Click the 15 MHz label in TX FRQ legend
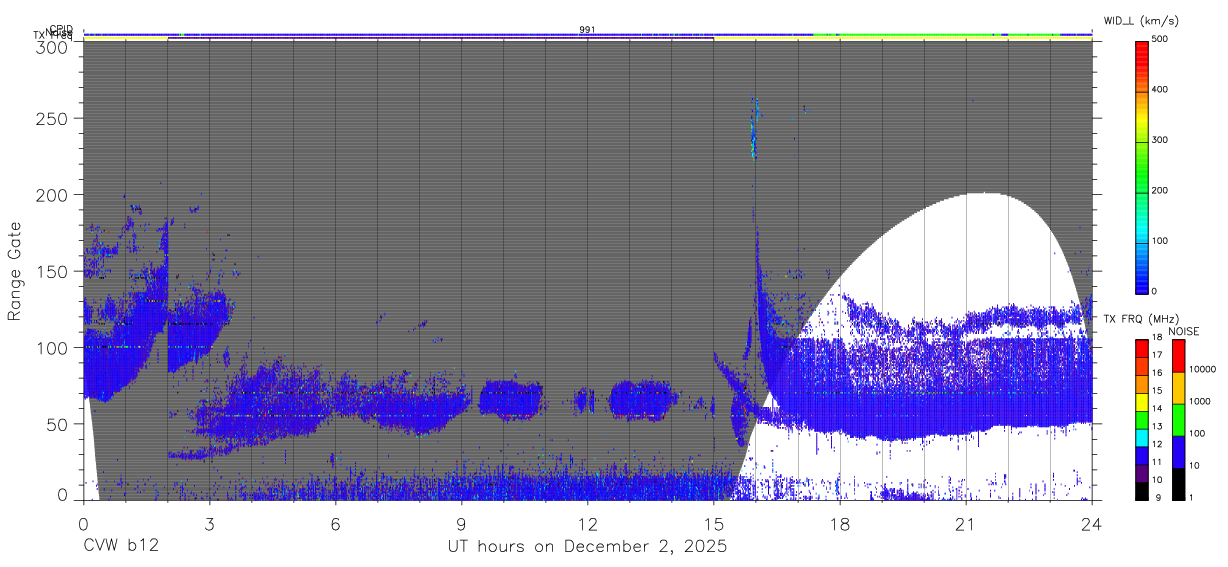 pyautogui.click(x=1159, y=391)
